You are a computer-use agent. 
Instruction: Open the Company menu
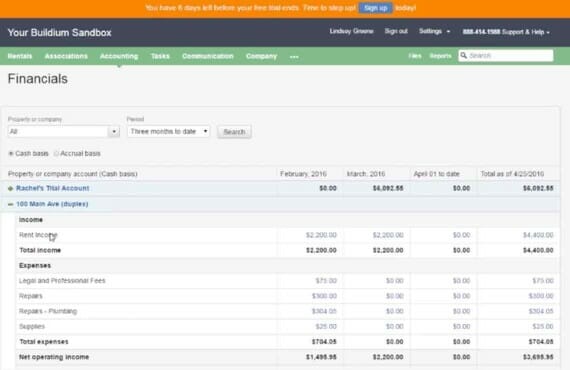point(261,56)
